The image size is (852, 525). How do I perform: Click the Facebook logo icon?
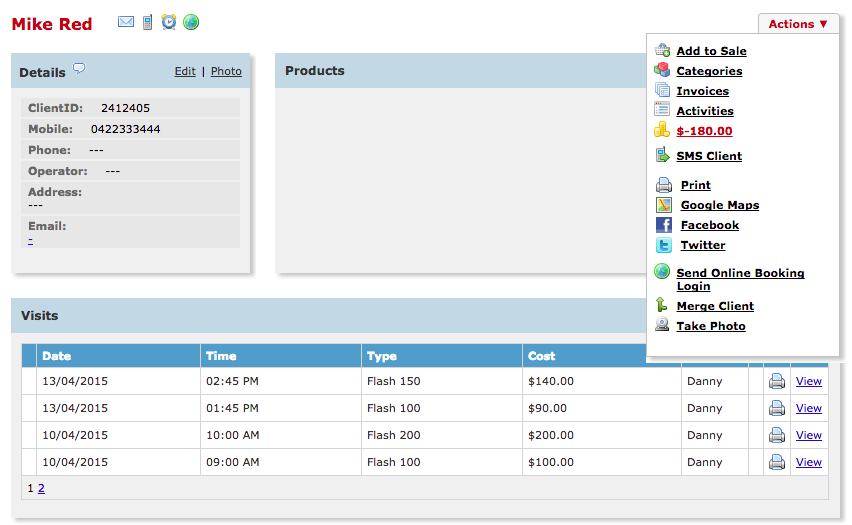coord(663,225)
